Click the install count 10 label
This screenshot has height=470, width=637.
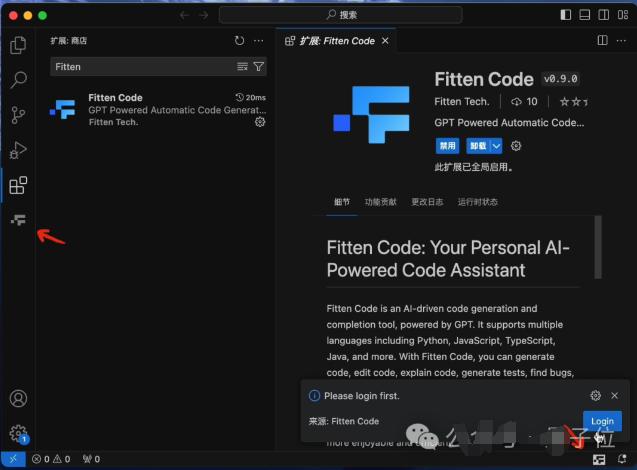(524, 102)
